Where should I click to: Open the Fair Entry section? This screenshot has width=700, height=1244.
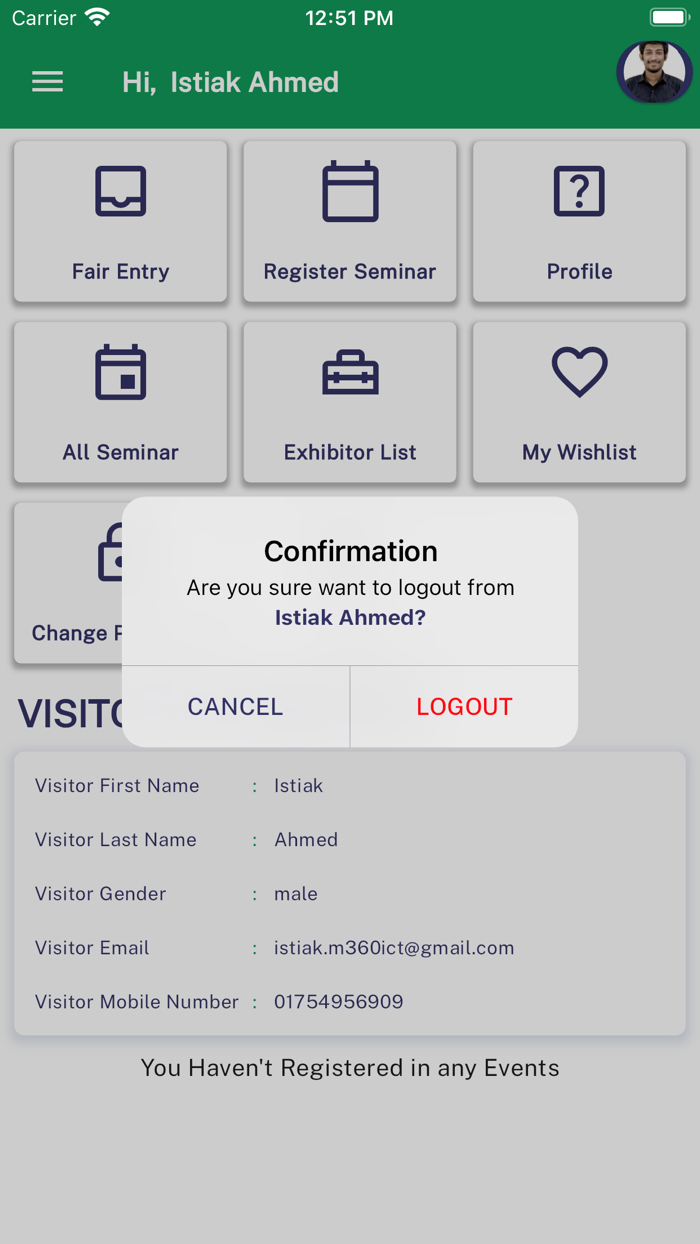[120, 220]
